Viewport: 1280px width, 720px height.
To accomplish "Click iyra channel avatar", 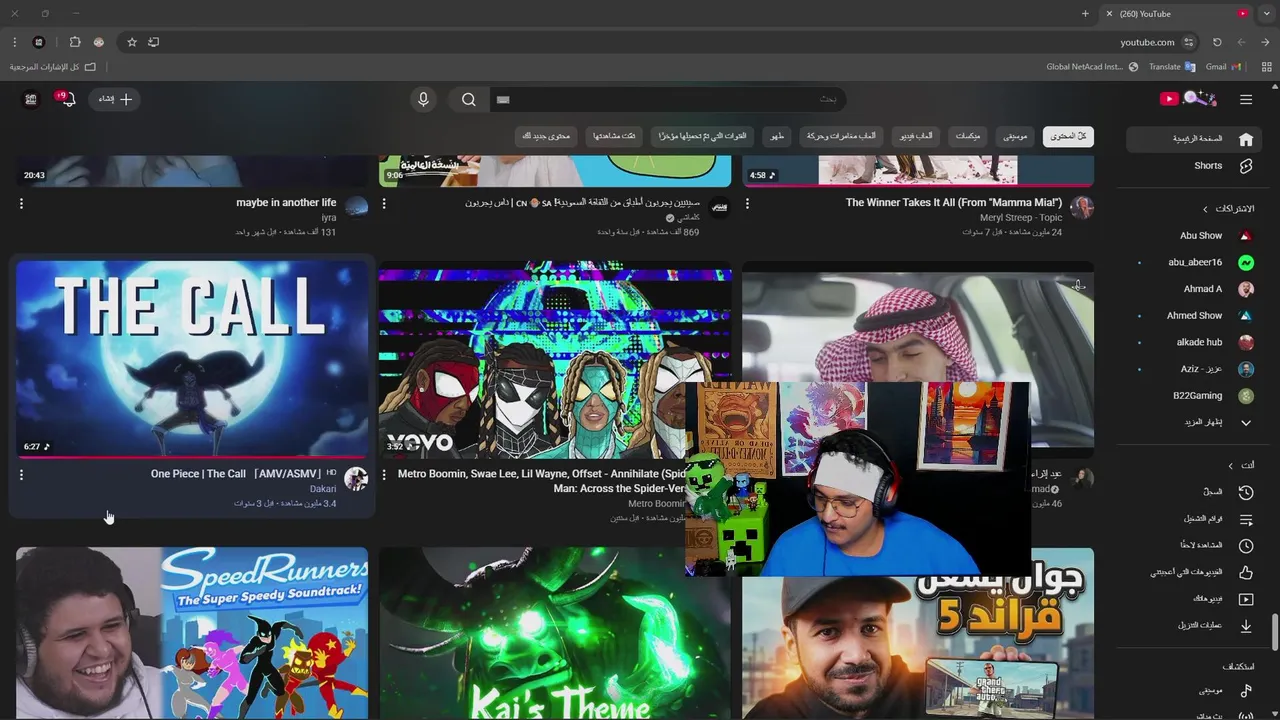I will tap(356, 207).
